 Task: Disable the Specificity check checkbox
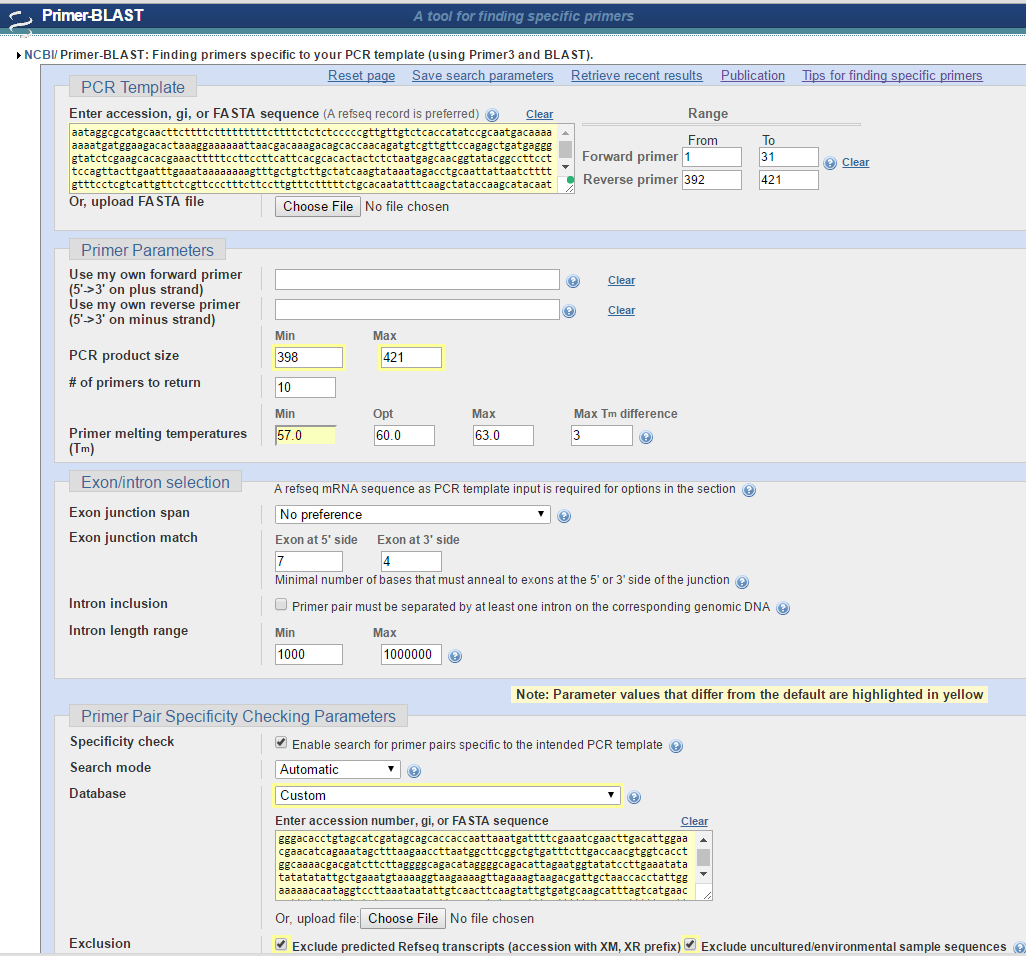282,743
